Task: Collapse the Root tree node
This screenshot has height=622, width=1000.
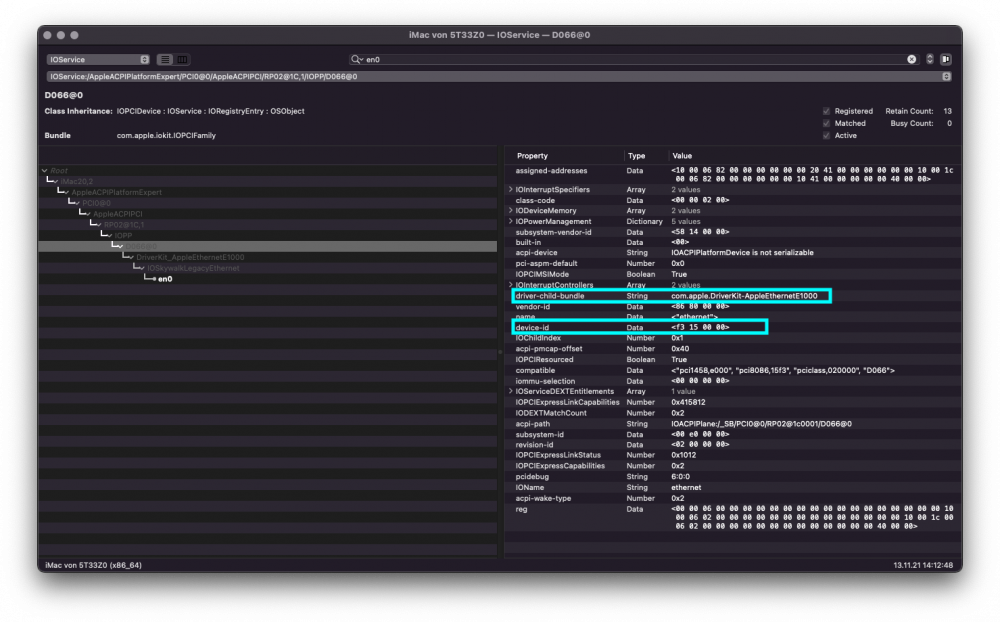Action: [45, 170]
